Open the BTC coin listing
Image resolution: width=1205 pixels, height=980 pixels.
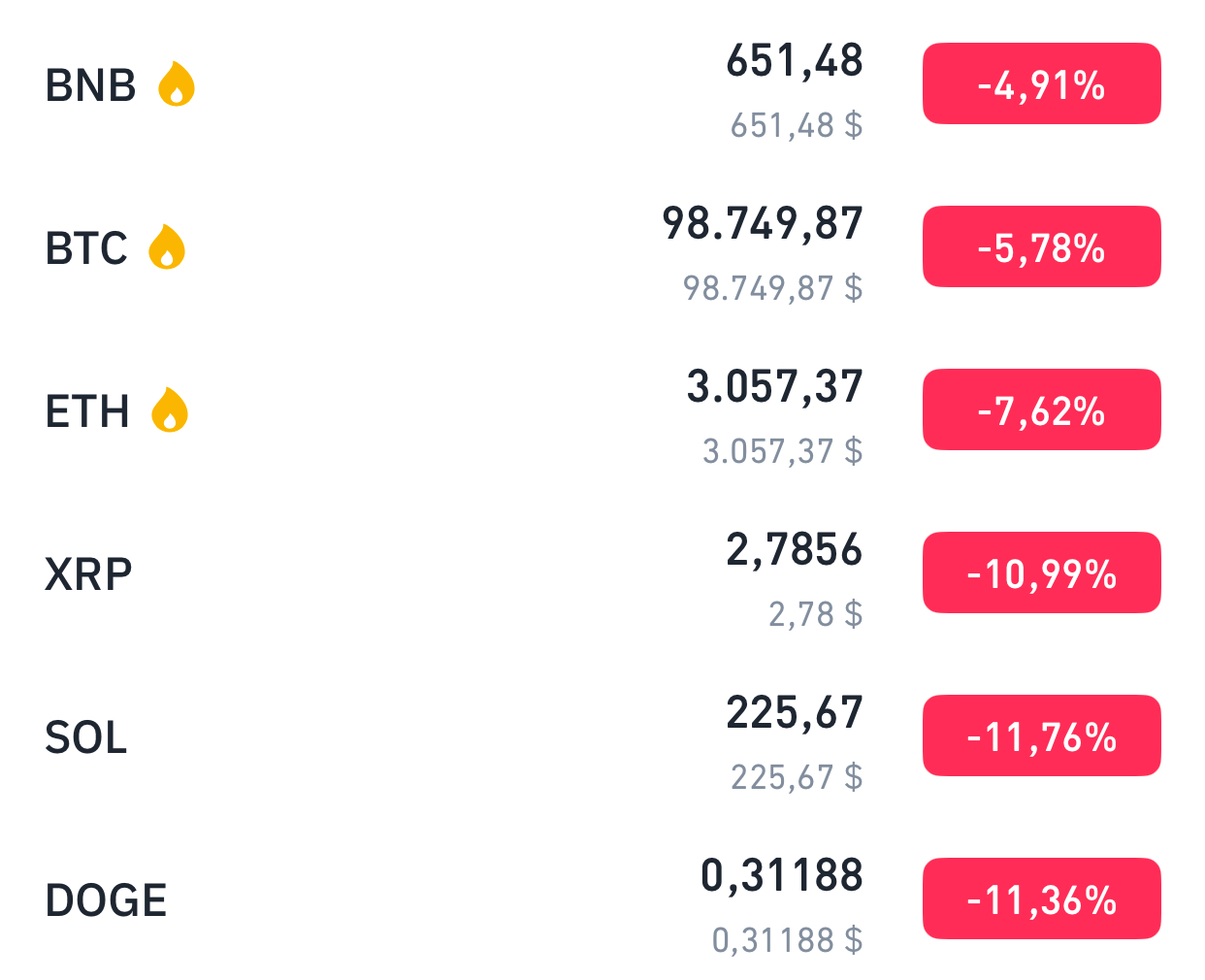(86, 248)
